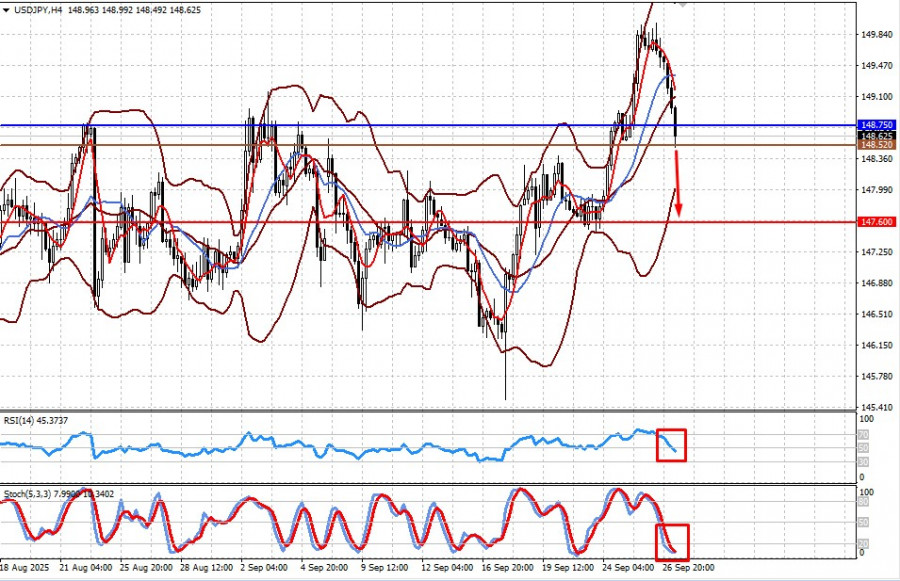Open the chart menu triangle beside USDJPY,H4
The height and width of the screenshot is (581, 900).
[x=6, y=10]
